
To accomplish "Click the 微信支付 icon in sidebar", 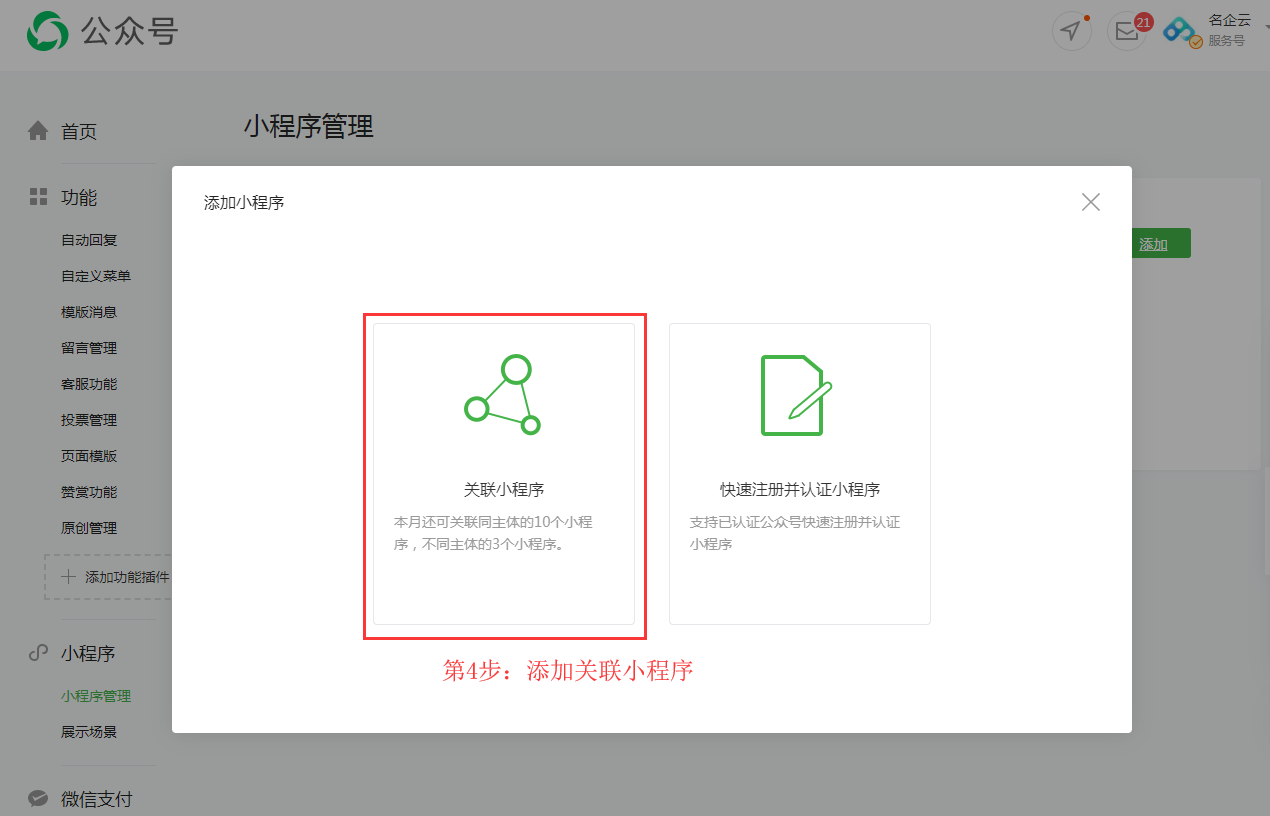I will pyautogui.click(x=38, y=799).
